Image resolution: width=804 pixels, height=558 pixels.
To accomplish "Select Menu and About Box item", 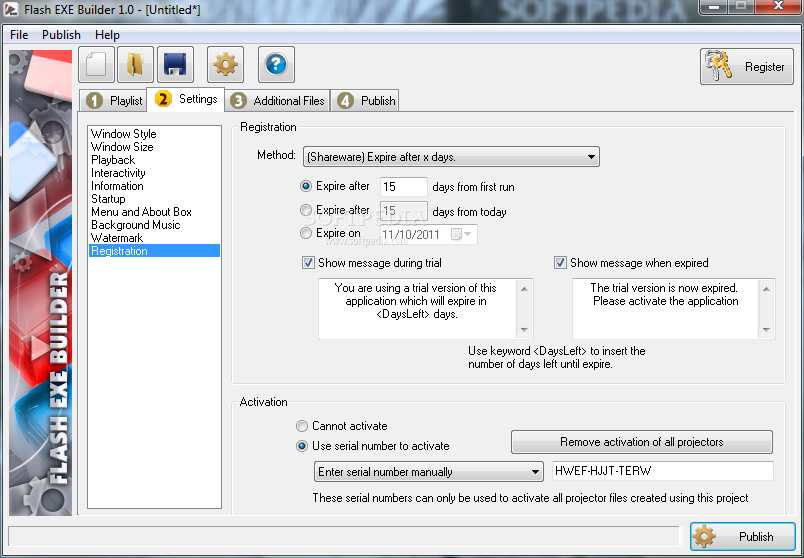I will point(141,212).
